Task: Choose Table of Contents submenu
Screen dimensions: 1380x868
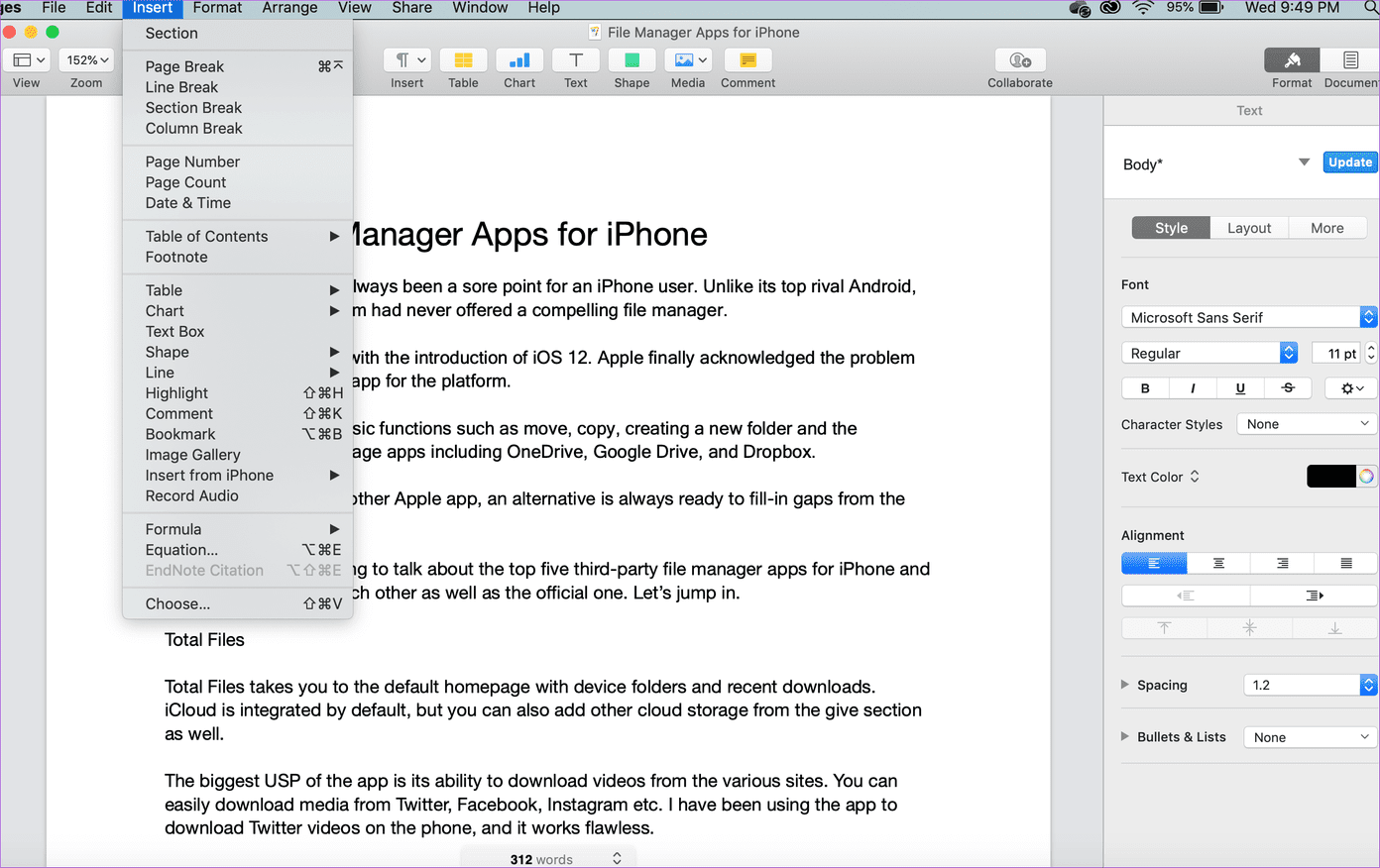Action: [238, 236]
